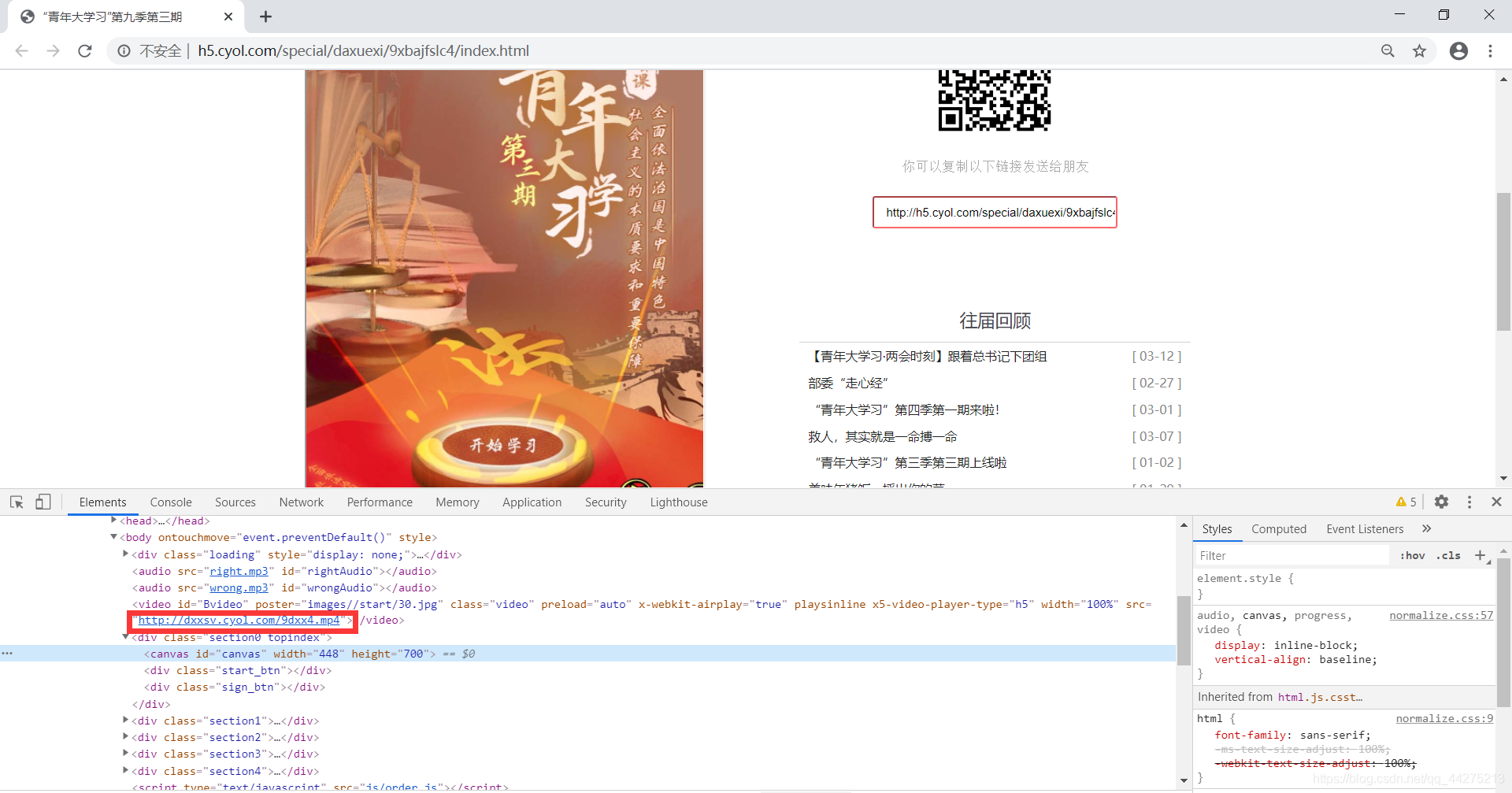The image size is (1512, 793).
Task: Toggle the device toolbar emulation
Action: point(43,502)
